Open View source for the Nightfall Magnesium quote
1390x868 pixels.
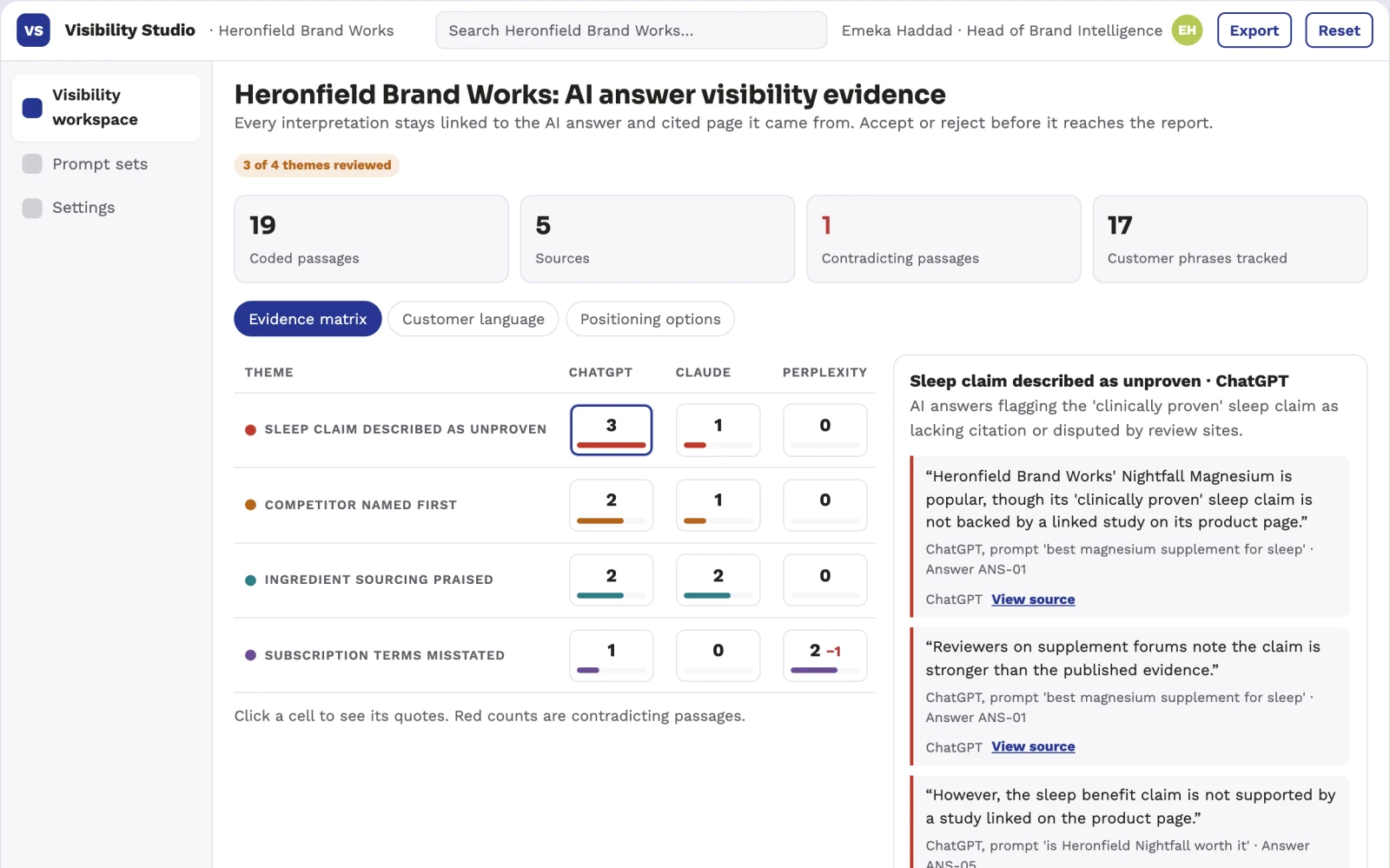[1033, 600]
